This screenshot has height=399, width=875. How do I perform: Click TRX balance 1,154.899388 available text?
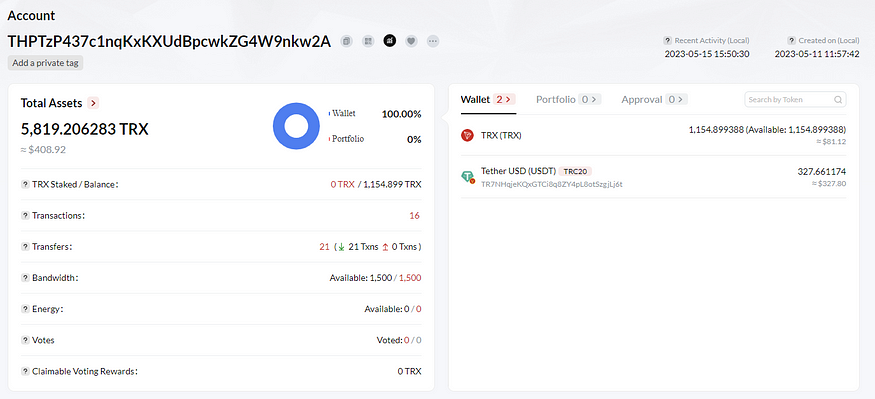[x=767, y=129]
